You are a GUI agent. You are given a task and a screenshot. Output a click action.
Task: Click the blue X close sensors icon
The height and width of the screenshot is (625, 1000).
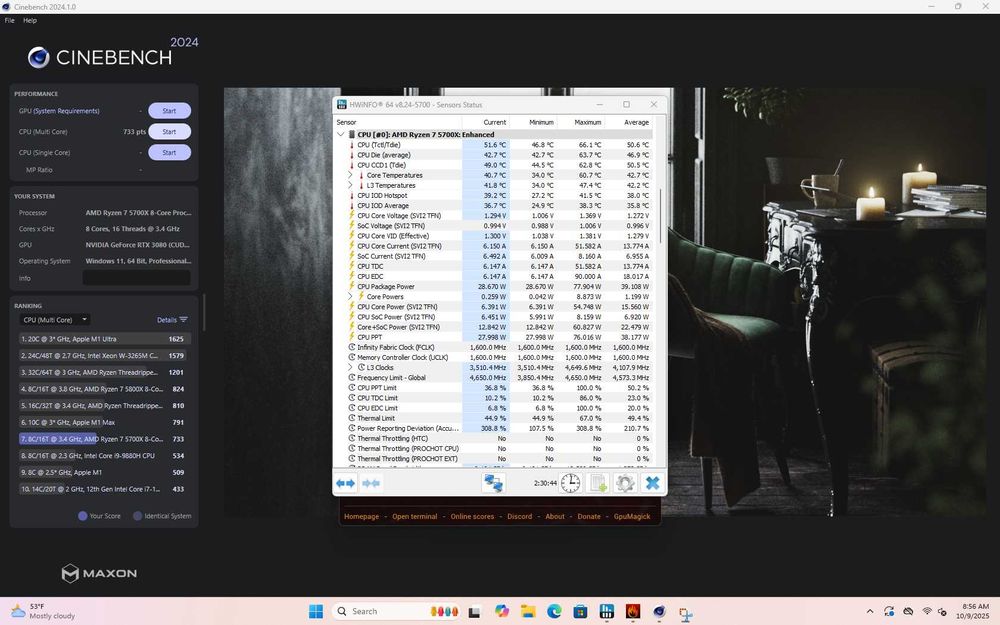(652, 483)
